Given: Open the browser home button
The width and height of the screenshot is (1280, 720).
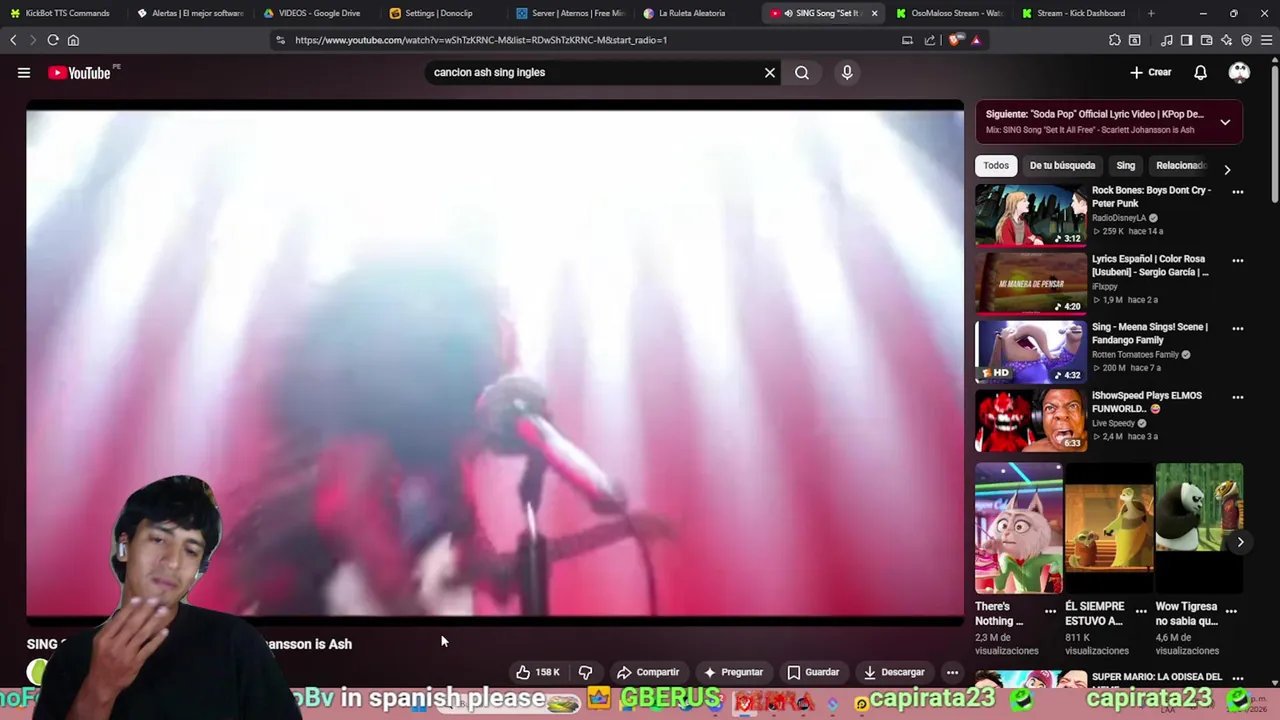Looking at the screenshot, I should point(73,40).
